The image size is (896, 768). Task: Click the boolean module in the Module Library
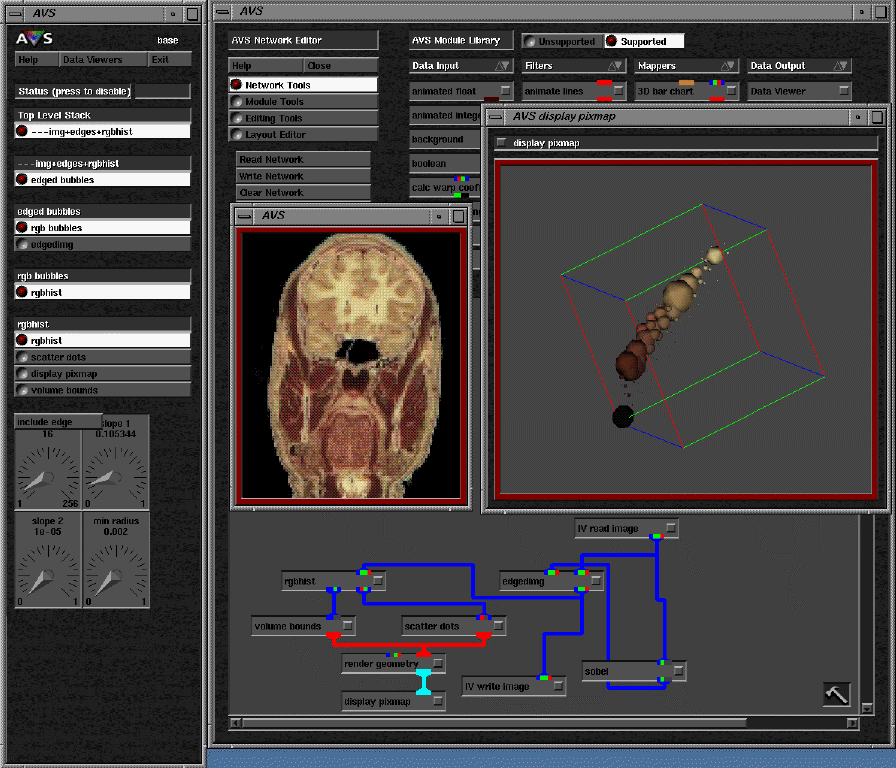point(445,163)
